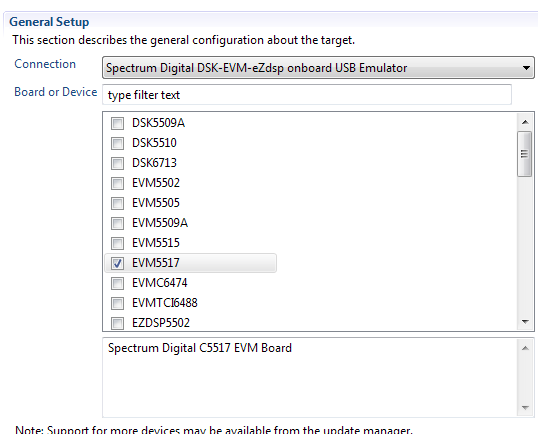The image size is (538, 434).
Task: Open the Connection dropdown arrow
Action: tap(526, 68)
